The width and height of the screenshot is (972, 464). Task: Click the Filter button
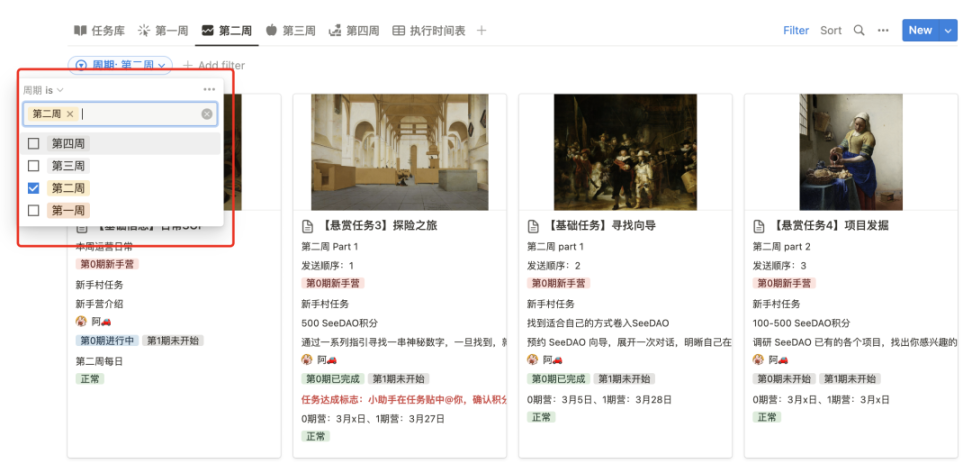click(796, 30)
